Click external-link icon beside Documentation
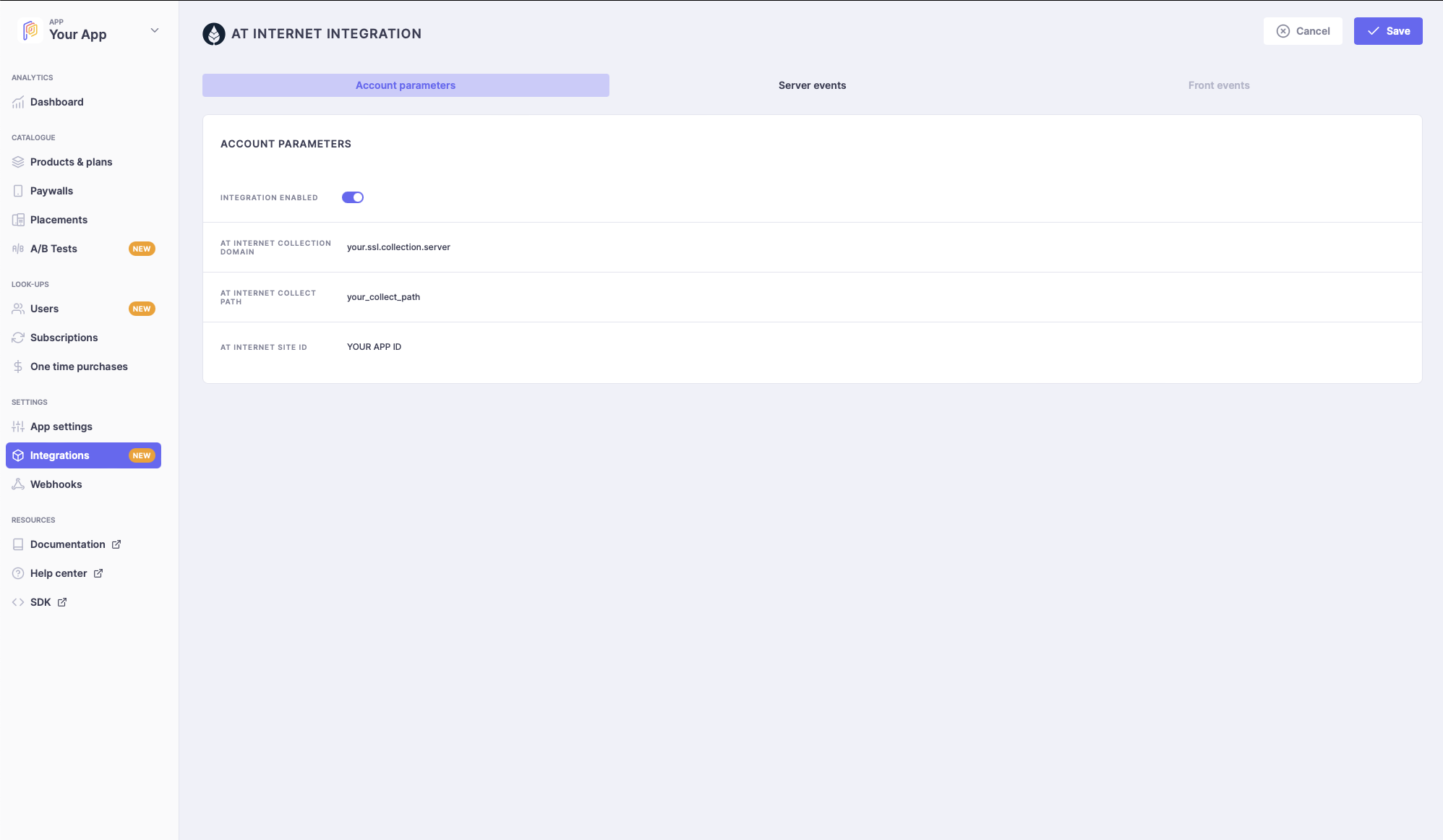Viewport: 1443px width, 840px height. pyautogui.click(x=116, y=544)
